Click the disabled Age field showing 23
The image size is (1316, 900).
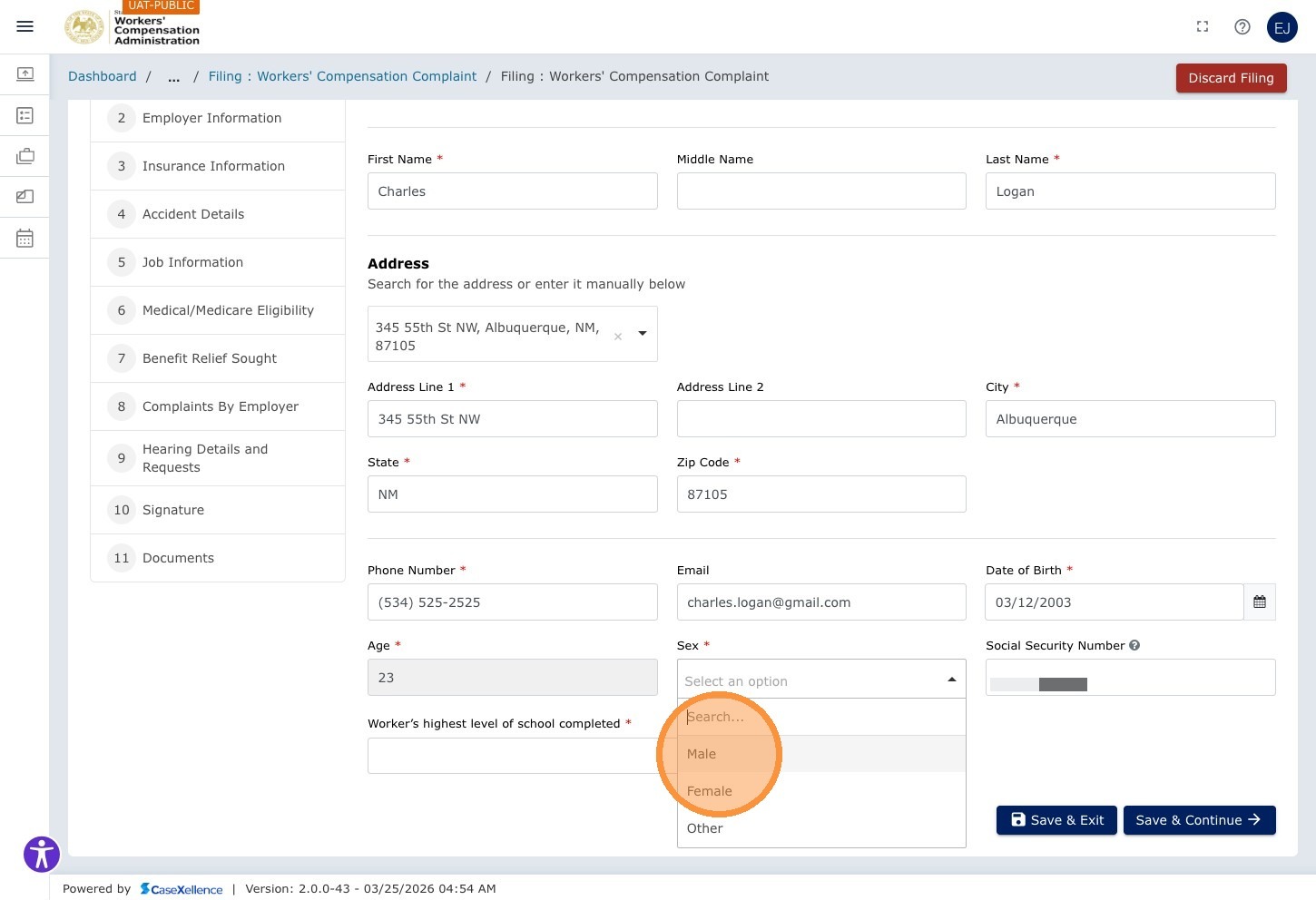pyautogui.click(x=512, y=678)
